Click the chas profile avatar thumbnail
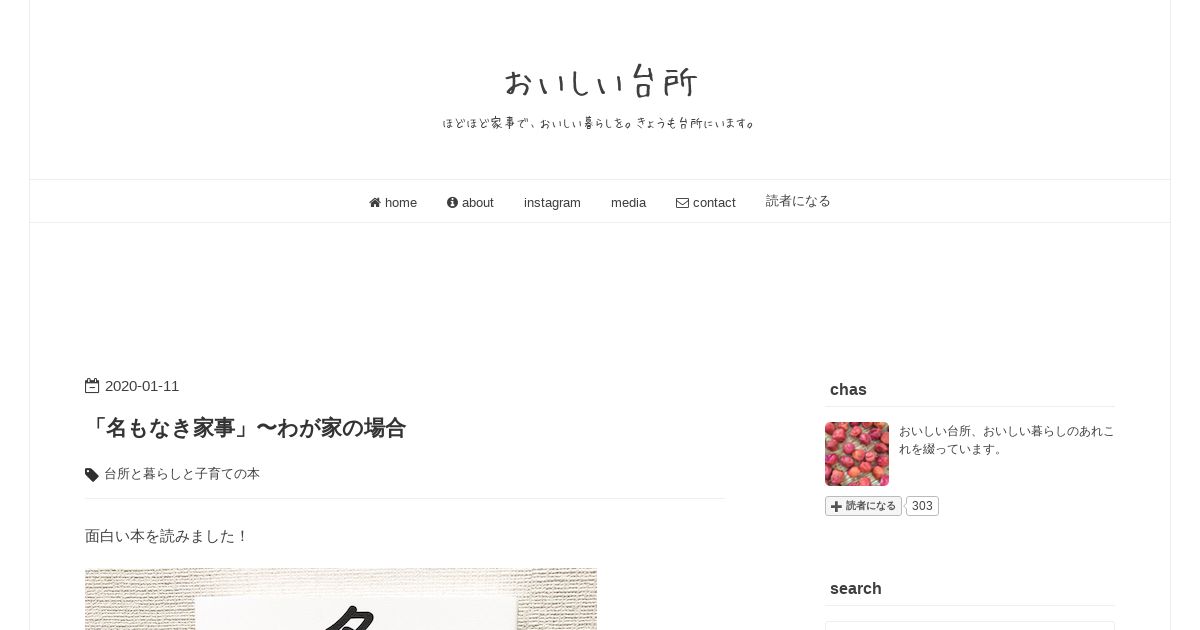Viewport: 1200px width, 630px height. click(857, 454)
